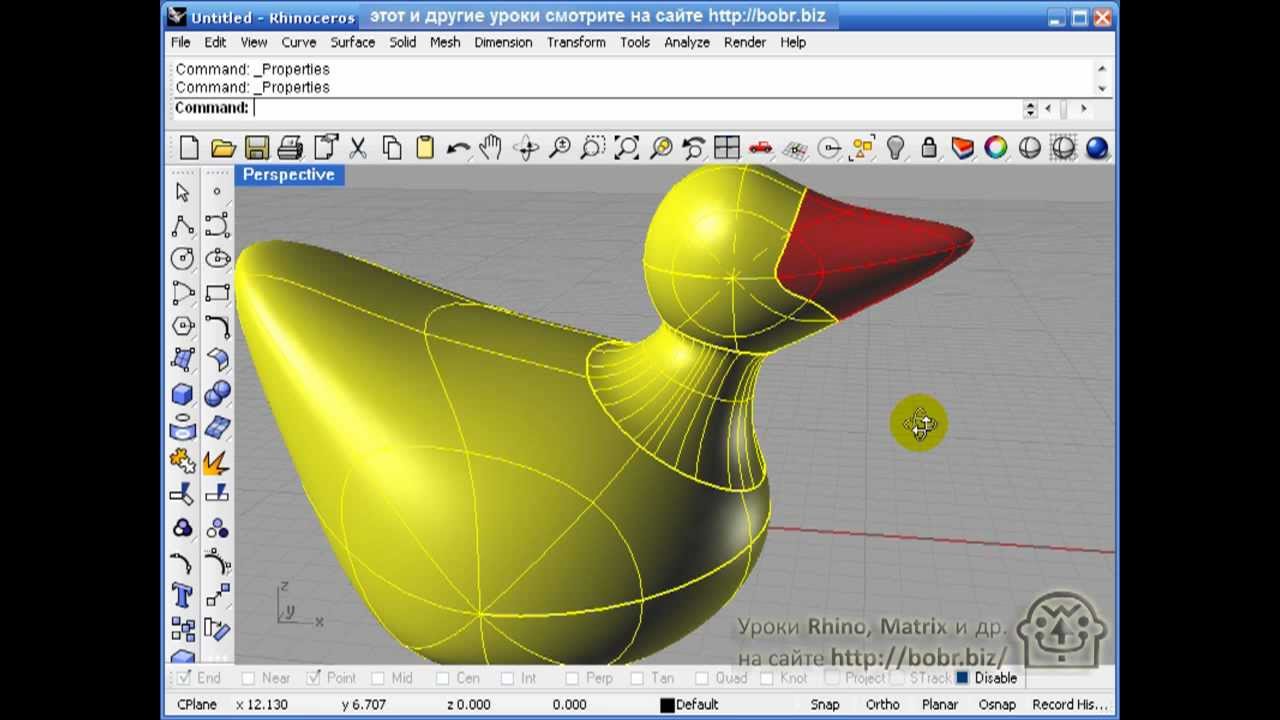Image resolution: width=1280 pixels, height=720 pixels.
Task: Click the Lock objects padlock icon
Action: pyautogui.click(x=929, y=148)
